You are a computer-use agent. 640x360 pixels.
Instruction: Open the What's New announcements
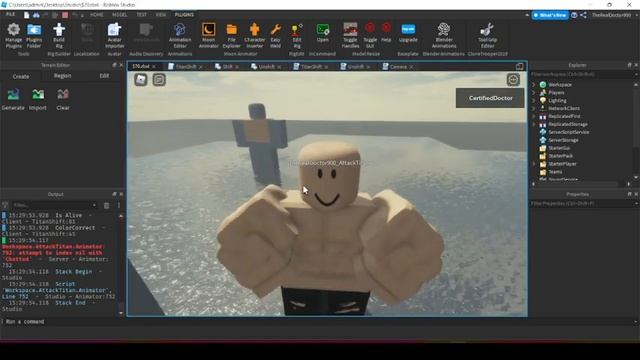550,15
